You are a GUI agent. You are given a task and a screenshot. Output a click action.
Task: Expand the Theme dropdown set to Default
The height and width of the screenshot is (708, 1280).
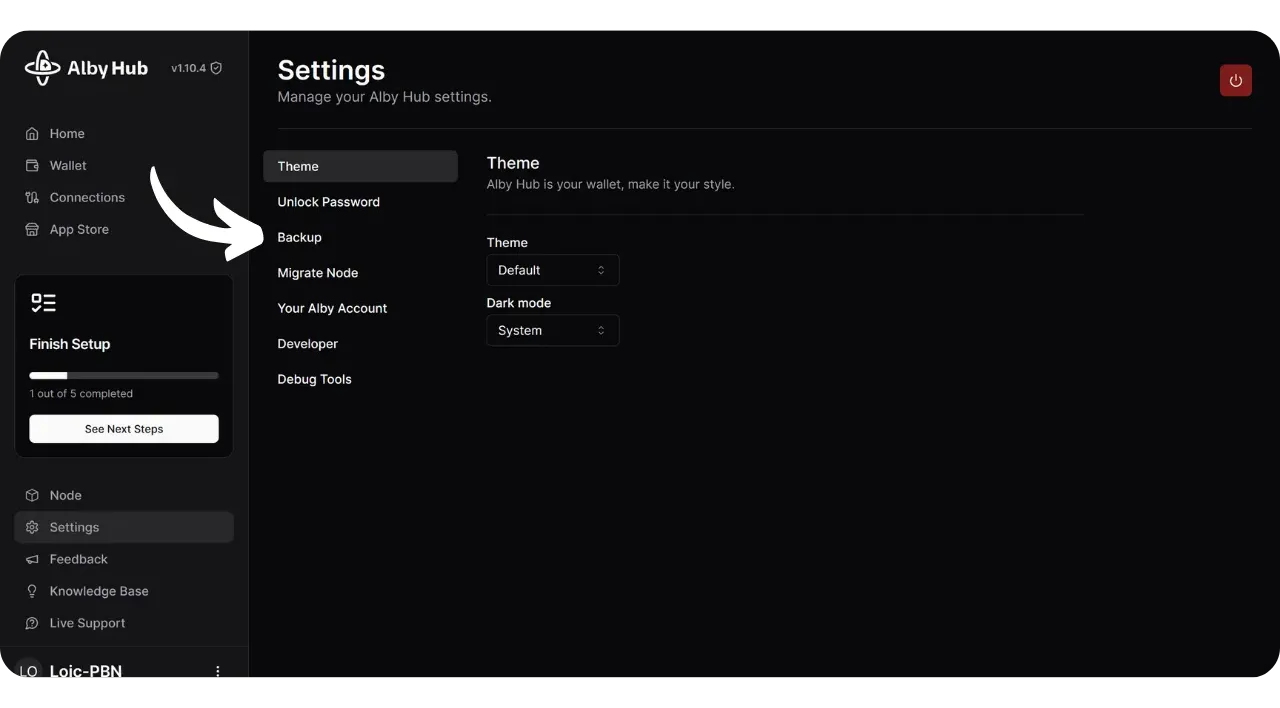click(x=552, y=270)
